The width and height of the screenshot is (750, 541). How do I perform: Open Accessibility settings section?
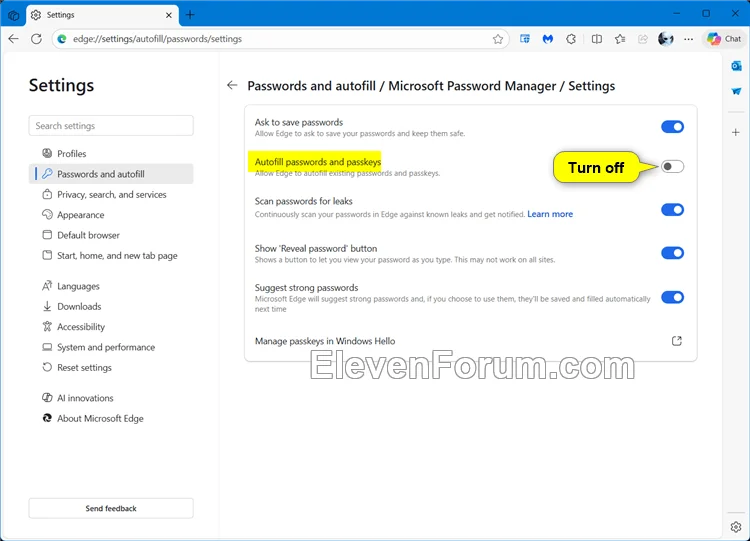(x=111, y=327)
